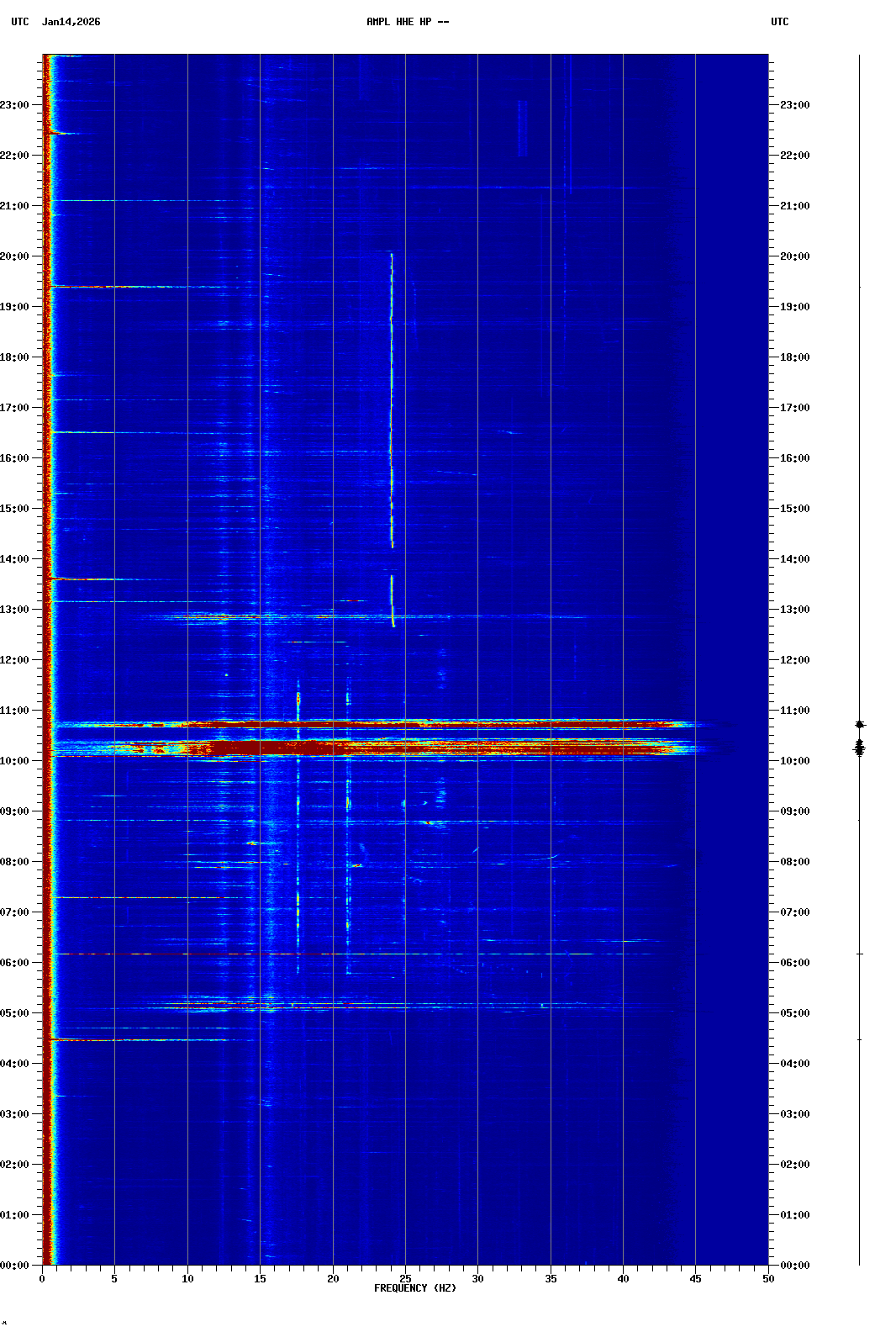Click the AMPL HHE HP title text
This screenshot has height=1332, width=896.
point(407,22)
